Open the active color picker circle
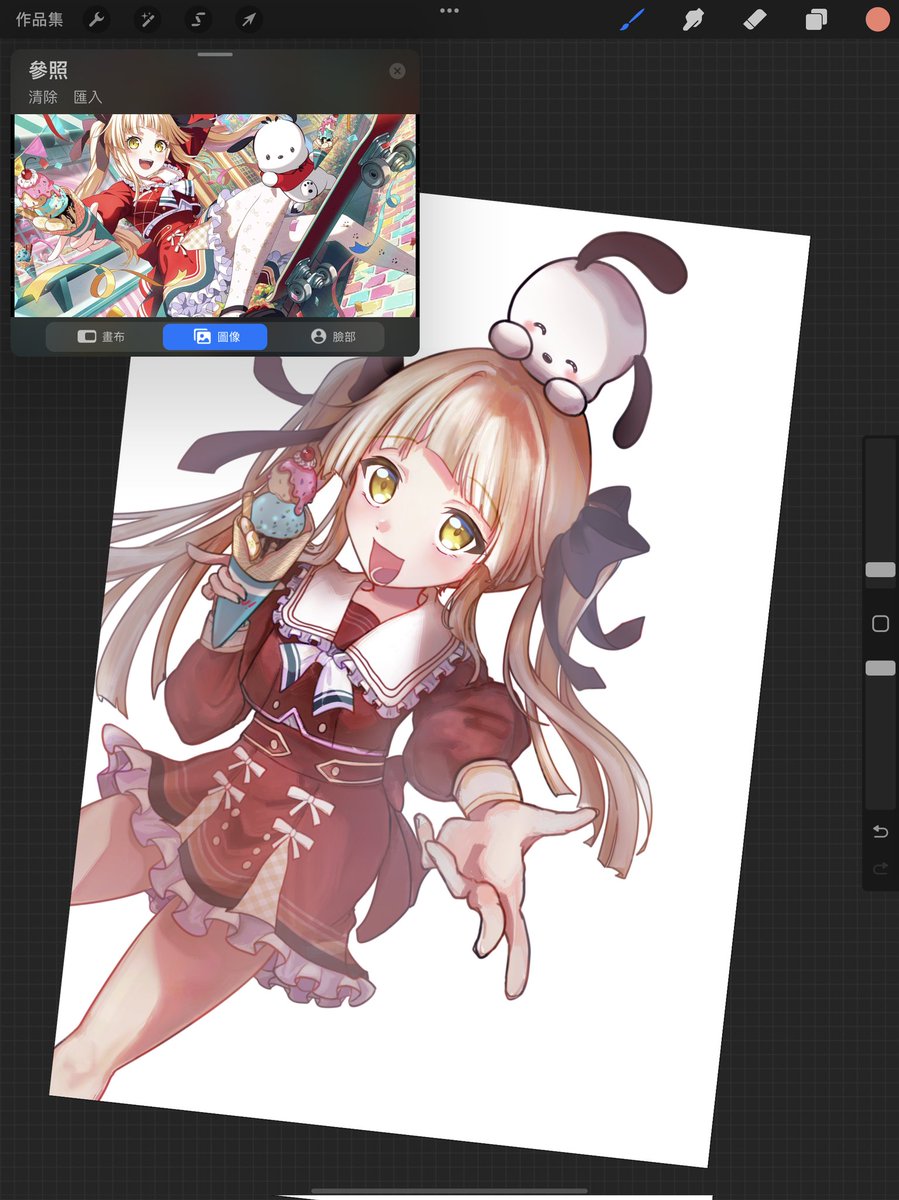 [877, 20]
